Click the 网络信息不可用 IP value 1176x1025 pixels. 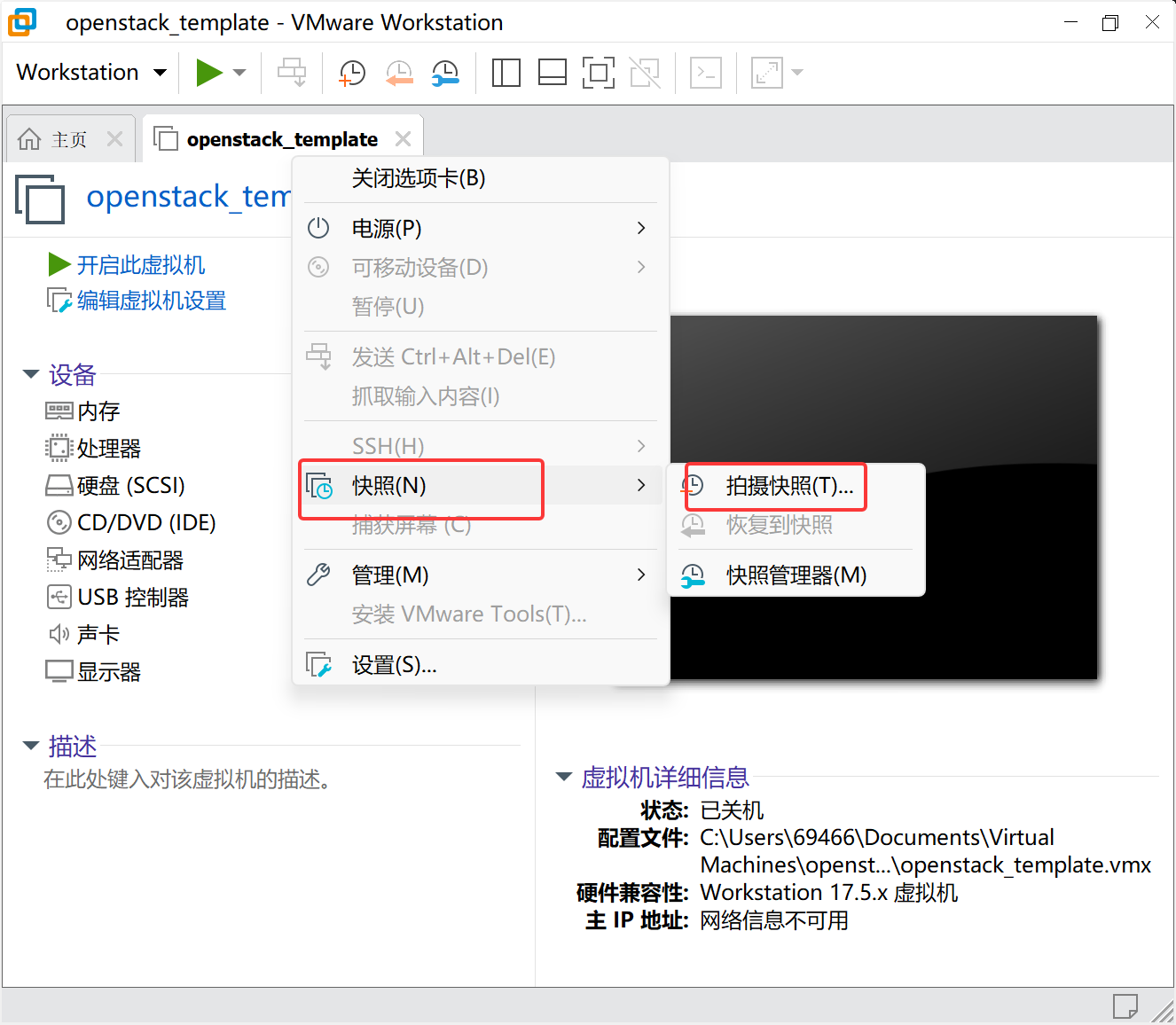pos(774,920)
